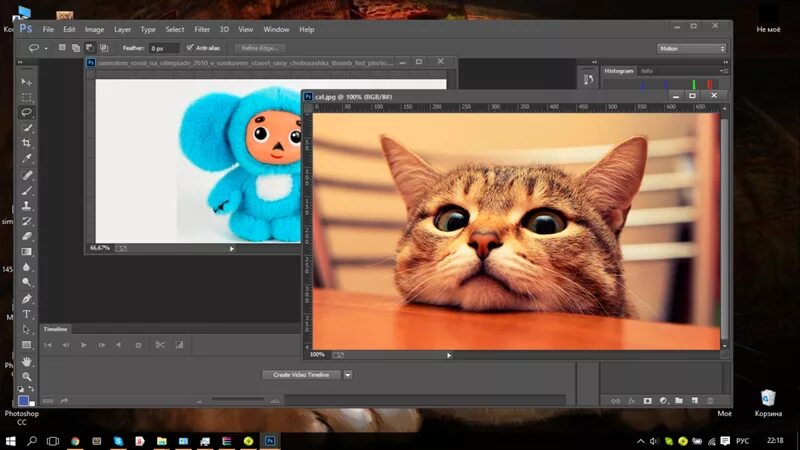Click the timeline zoom slider
This screenshot has width=800, height=450.
(238, 399)
